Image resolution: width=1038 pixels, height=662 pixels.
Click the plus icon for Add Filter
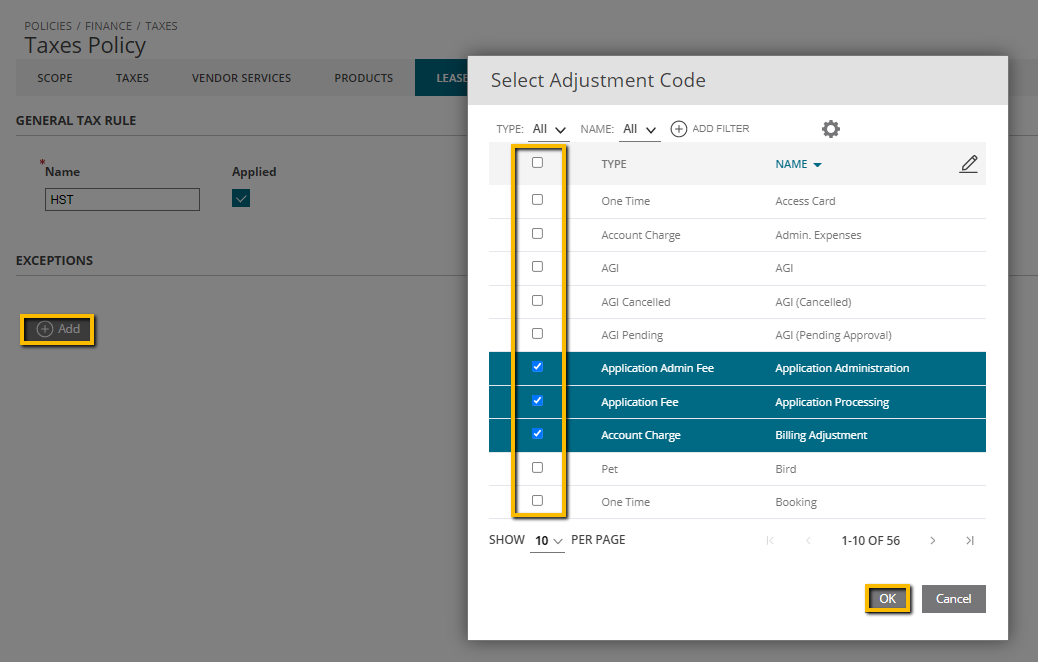coord(679,128)
